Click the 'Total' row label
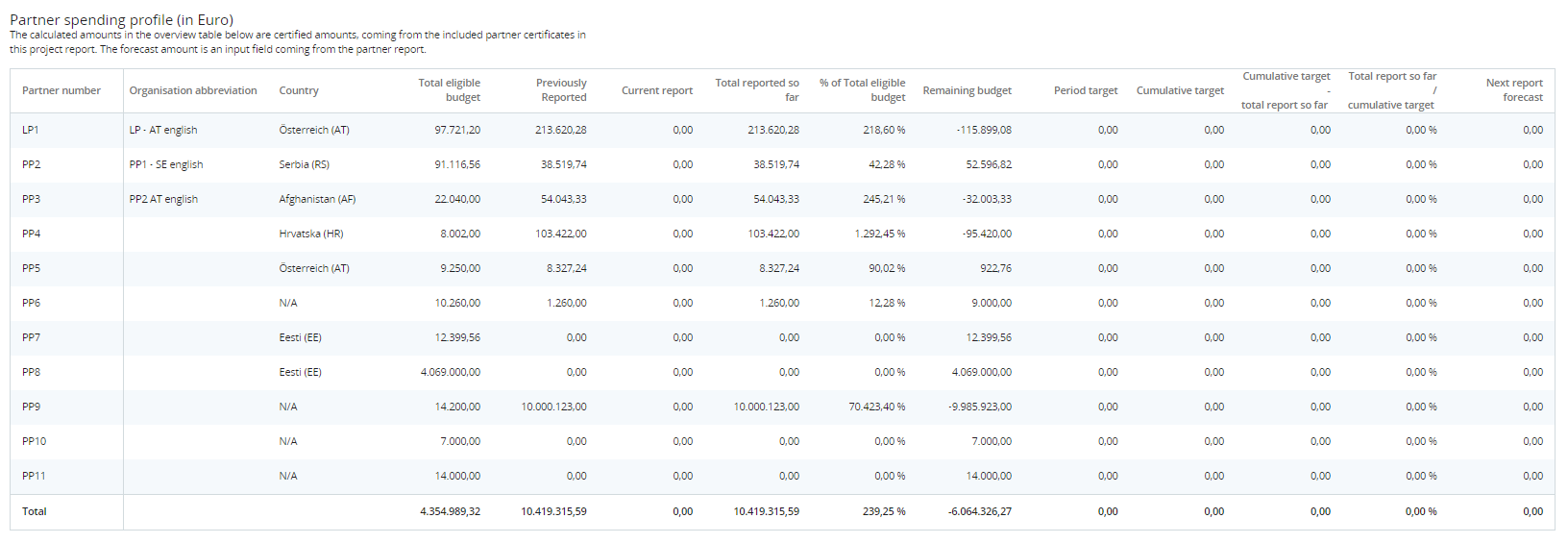The height and width of the screenshot is (543, 1568). 35,511
